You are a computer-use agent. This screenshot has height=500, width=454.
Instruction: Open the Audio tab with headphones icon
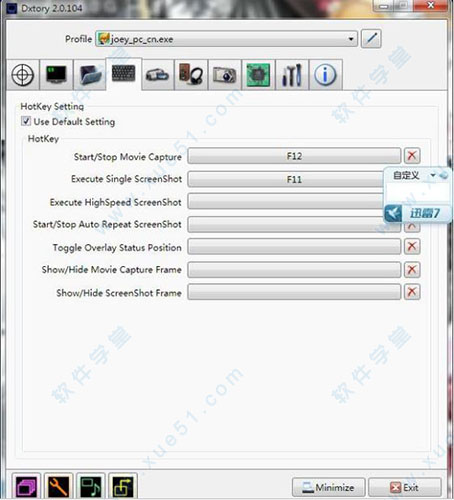coord(191,75)
